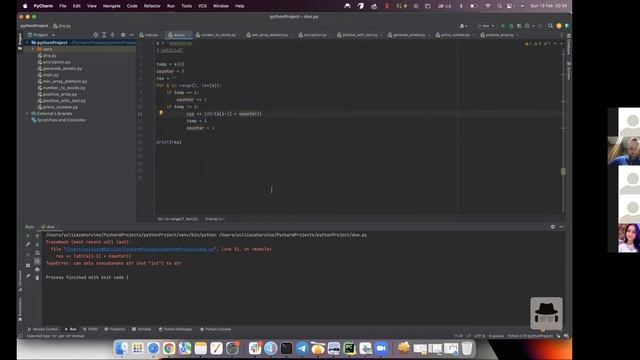Screen dimensions: 640x360
Task: Click the Collapse All icon in Project panel header
Action: tap(113, 35)
